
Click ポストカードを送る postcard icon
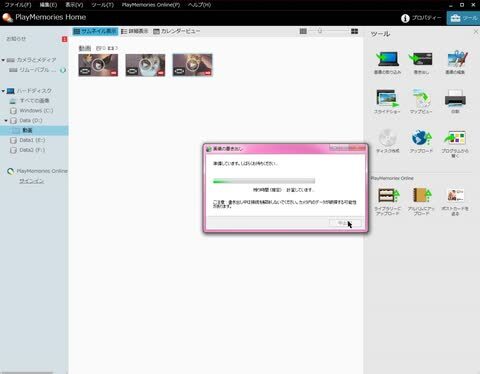[x=455, y=195]
